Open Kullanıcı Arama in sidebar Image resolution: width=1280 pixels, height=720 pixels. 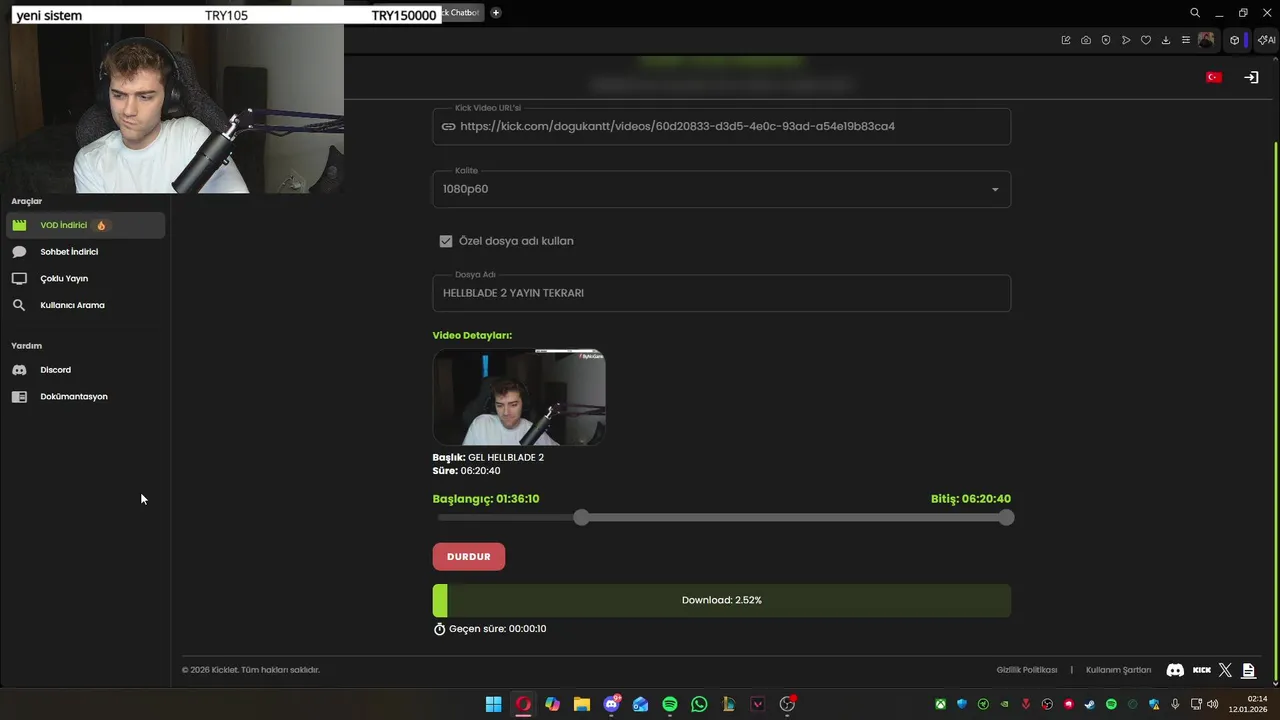tap(85, 305)
